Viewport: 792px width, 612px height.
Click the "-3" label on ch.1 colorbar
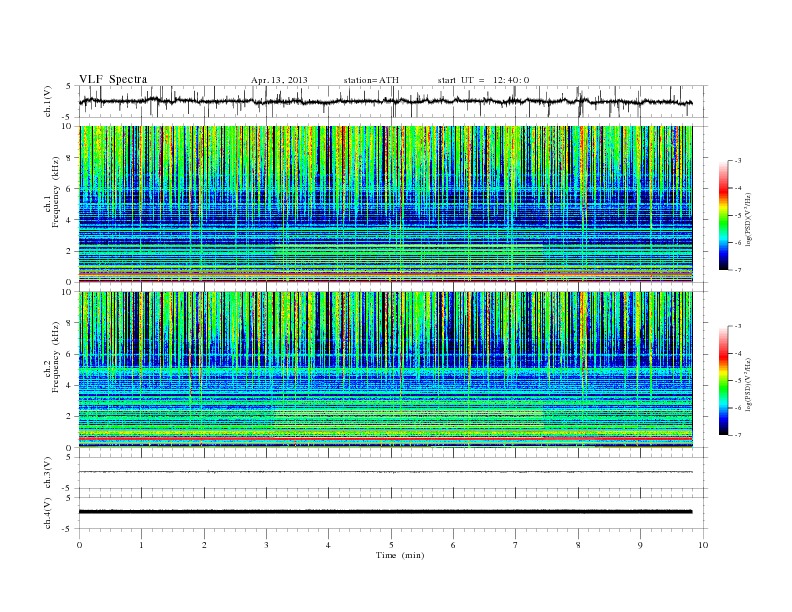(x=738, y=161)
